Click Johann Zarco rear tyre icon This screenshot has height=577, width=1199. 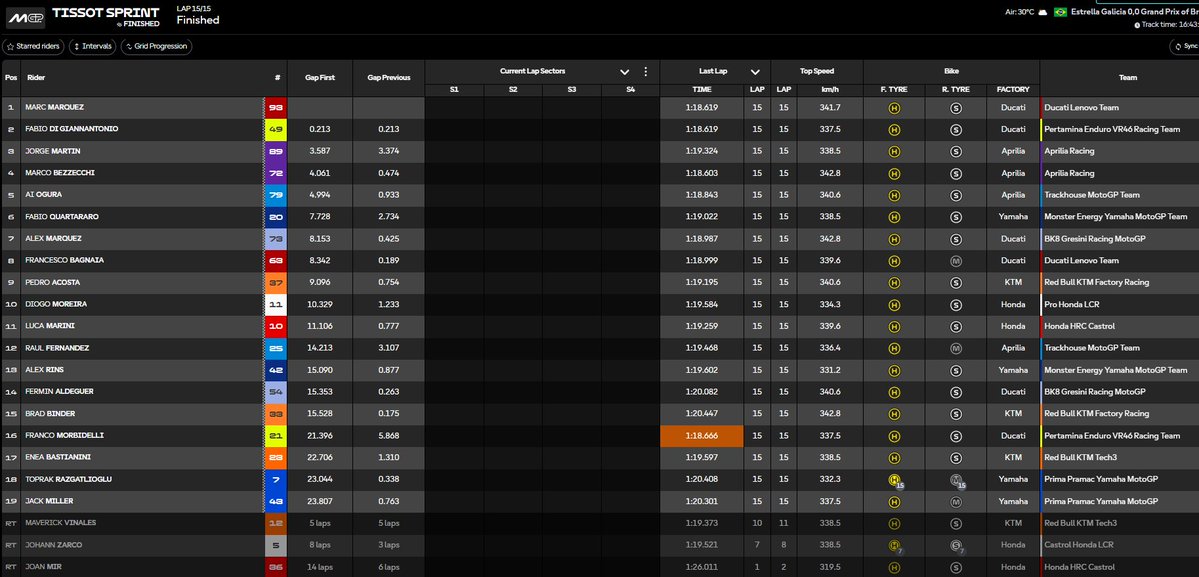tap(957, 546)
